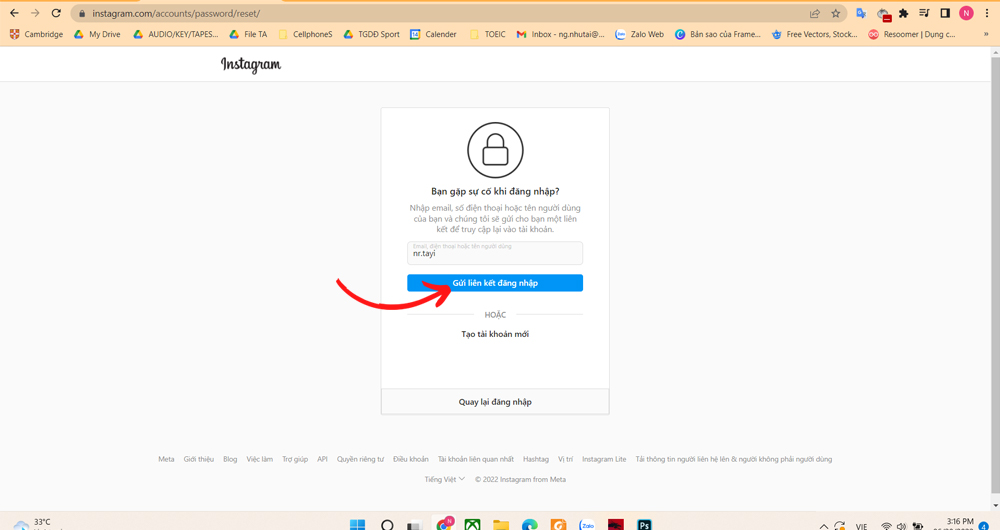The height and width of the screenshot is (530, 1000).
Task: Open the Việc làm footer link
Action: point(260,459)
